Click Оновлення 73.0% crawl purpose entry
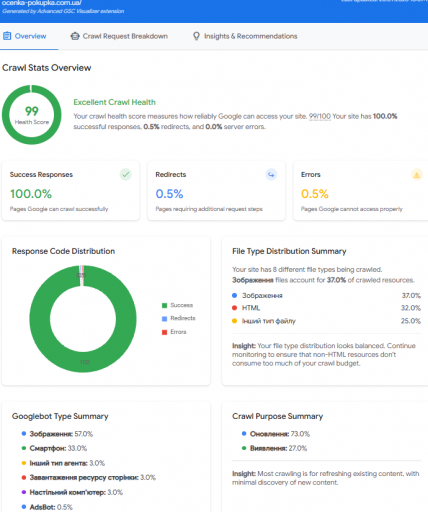 pyautogui.click(x=276, y=434)
